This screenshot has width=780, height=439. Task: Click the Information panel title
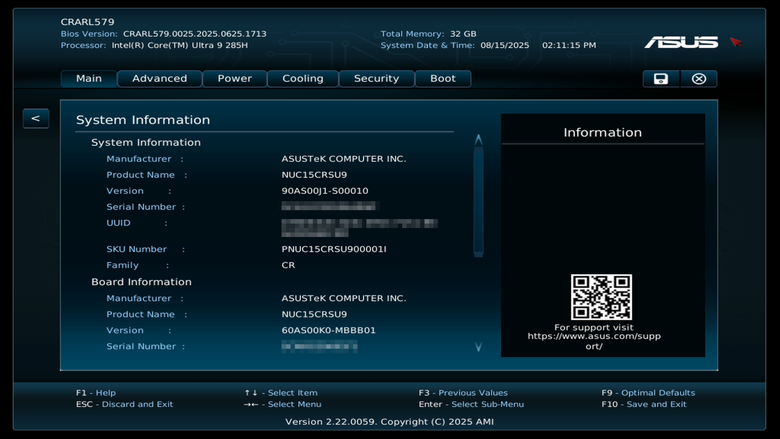point(602,132)
